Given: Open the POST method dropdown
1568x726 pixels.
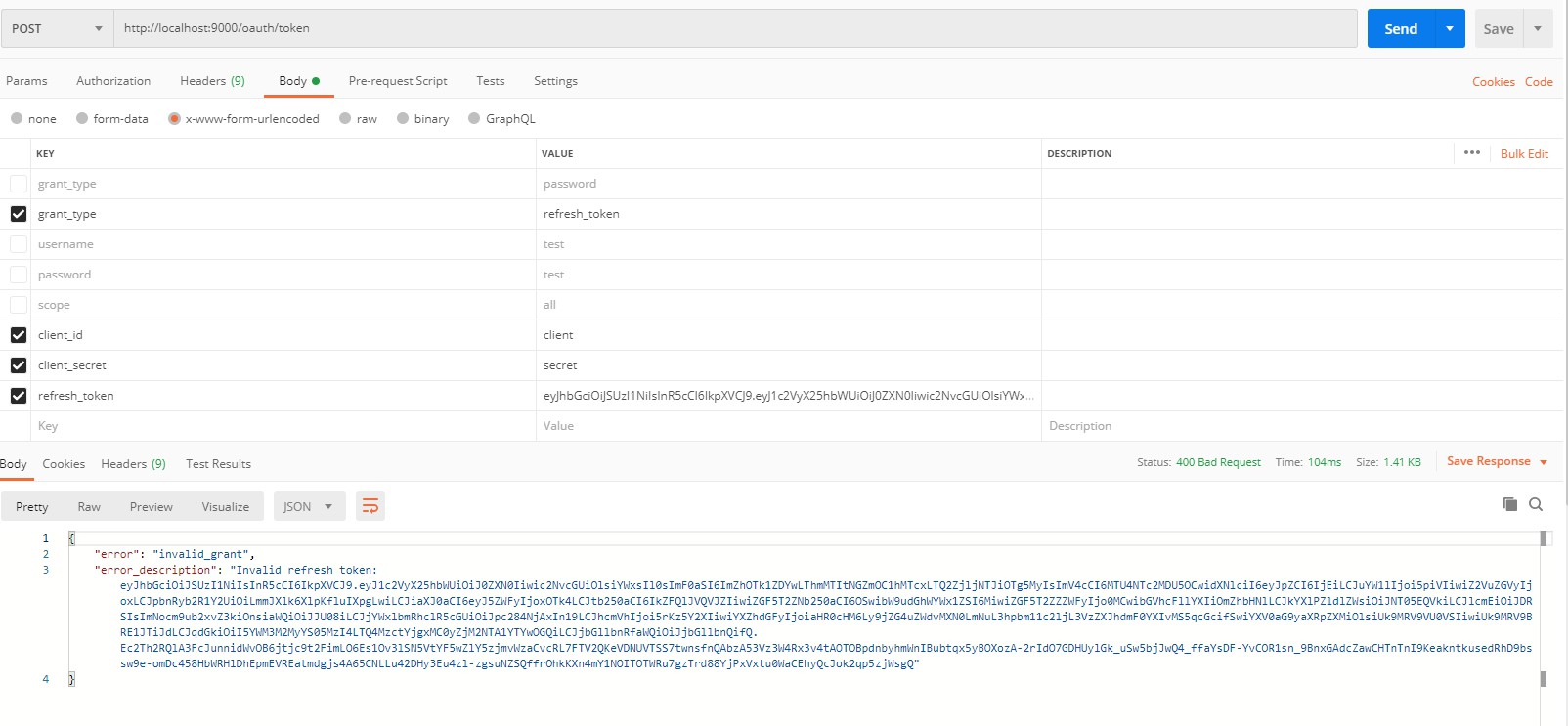Looking at the screenshot, I should (57, 28).
